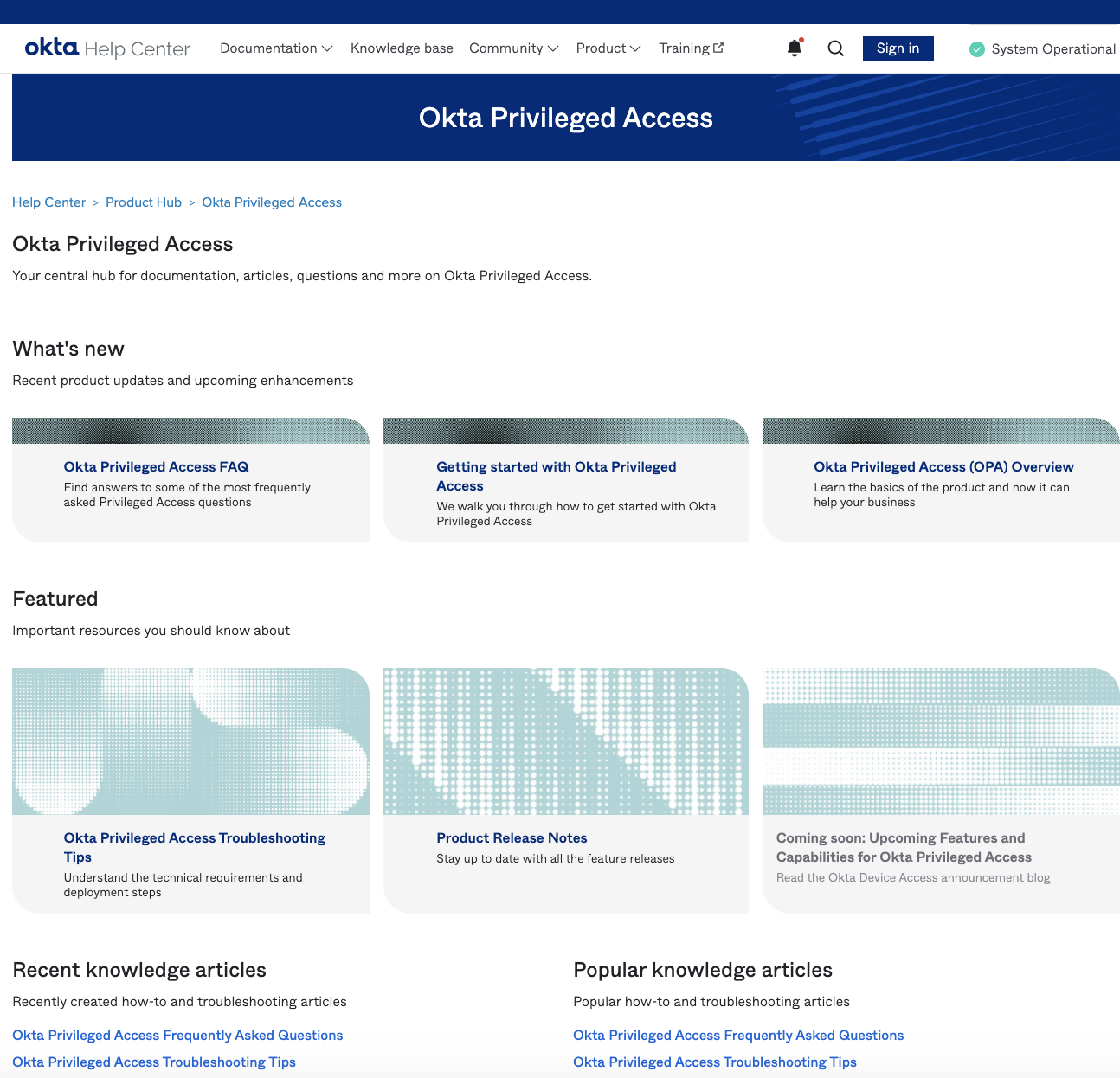Expand the Documentation dropdown chevron
1120x1078 pixels.
pos(327,48)
